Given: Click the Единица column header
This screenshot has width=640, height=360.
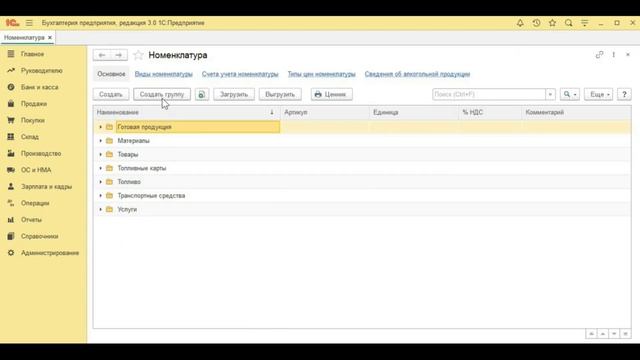Looking at the screenshot, I should (414, 112).
